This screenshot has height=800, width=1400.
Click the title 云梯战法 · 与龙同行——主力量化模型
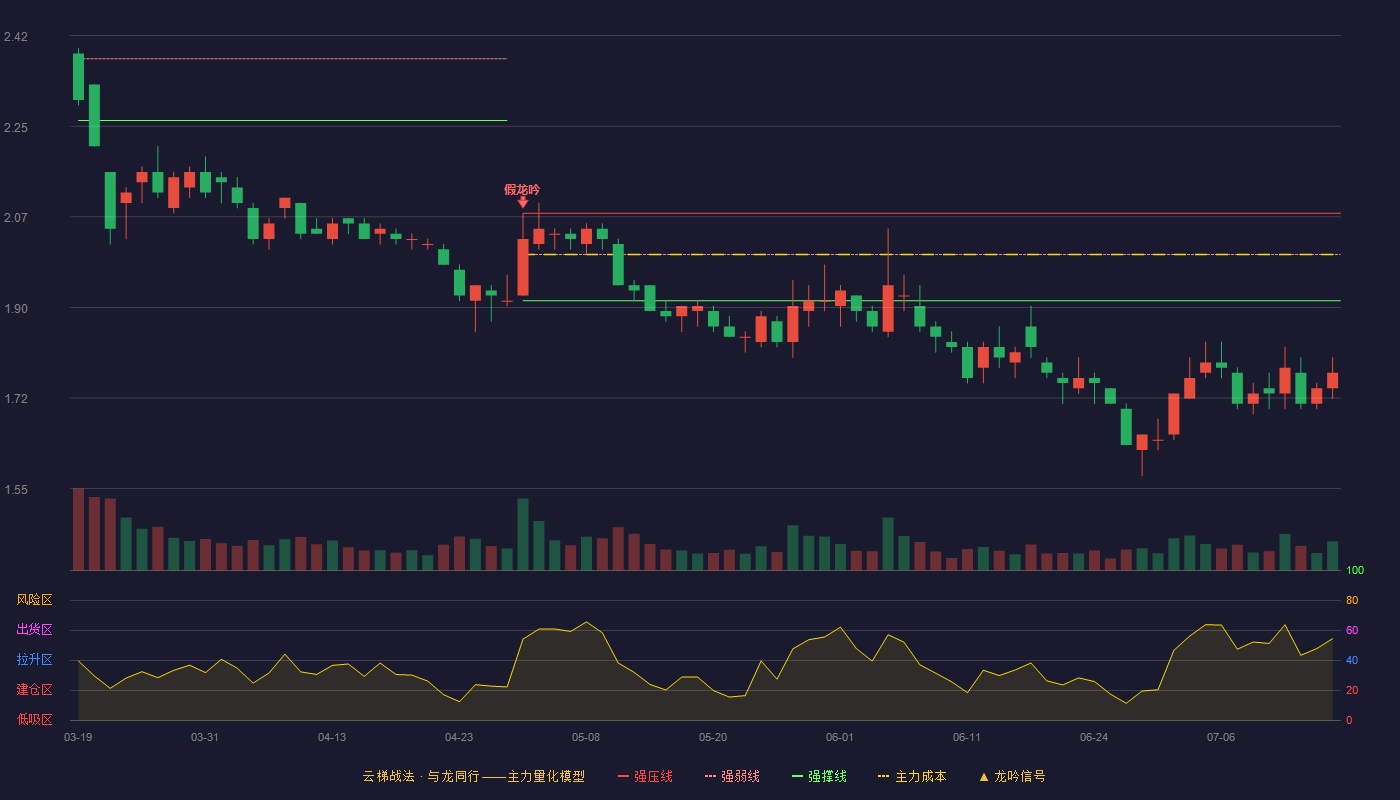coord(474,776)
